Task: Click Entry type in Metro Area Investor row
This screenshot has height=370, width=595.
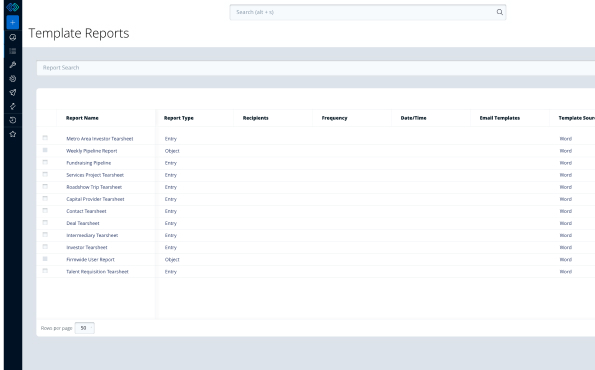Action: [x=171, y=139]
